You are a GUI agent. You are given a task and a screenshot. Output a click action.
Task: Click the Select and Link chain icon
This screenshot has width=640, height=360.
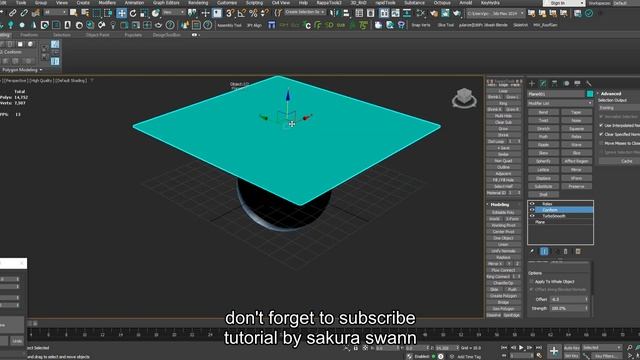tap(13, 13)
